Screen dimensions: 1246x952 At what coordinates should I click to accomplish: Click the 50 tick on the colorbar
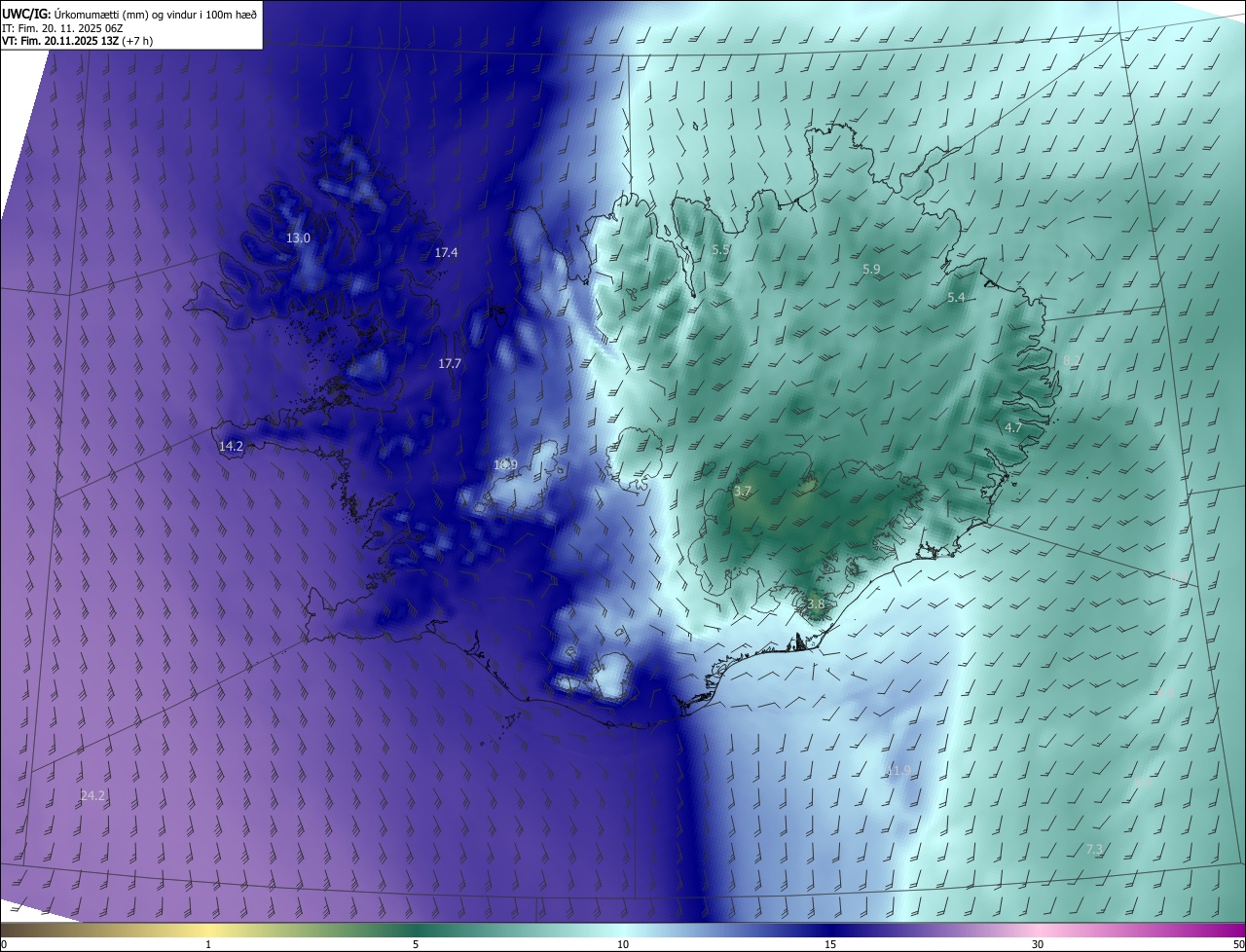coord(1238,944)
